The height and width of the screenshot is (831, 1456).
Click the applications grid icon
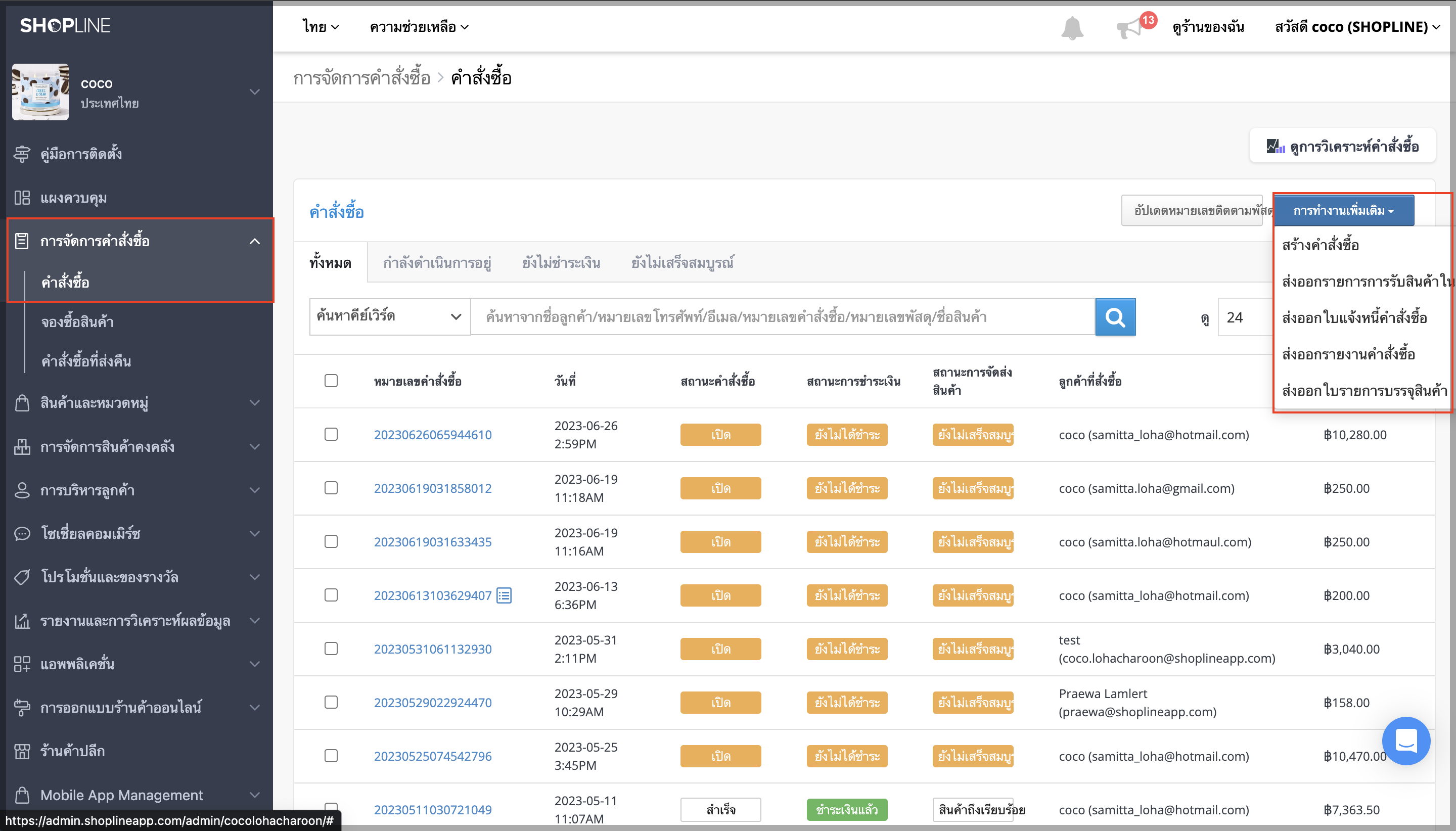(22, 664)
